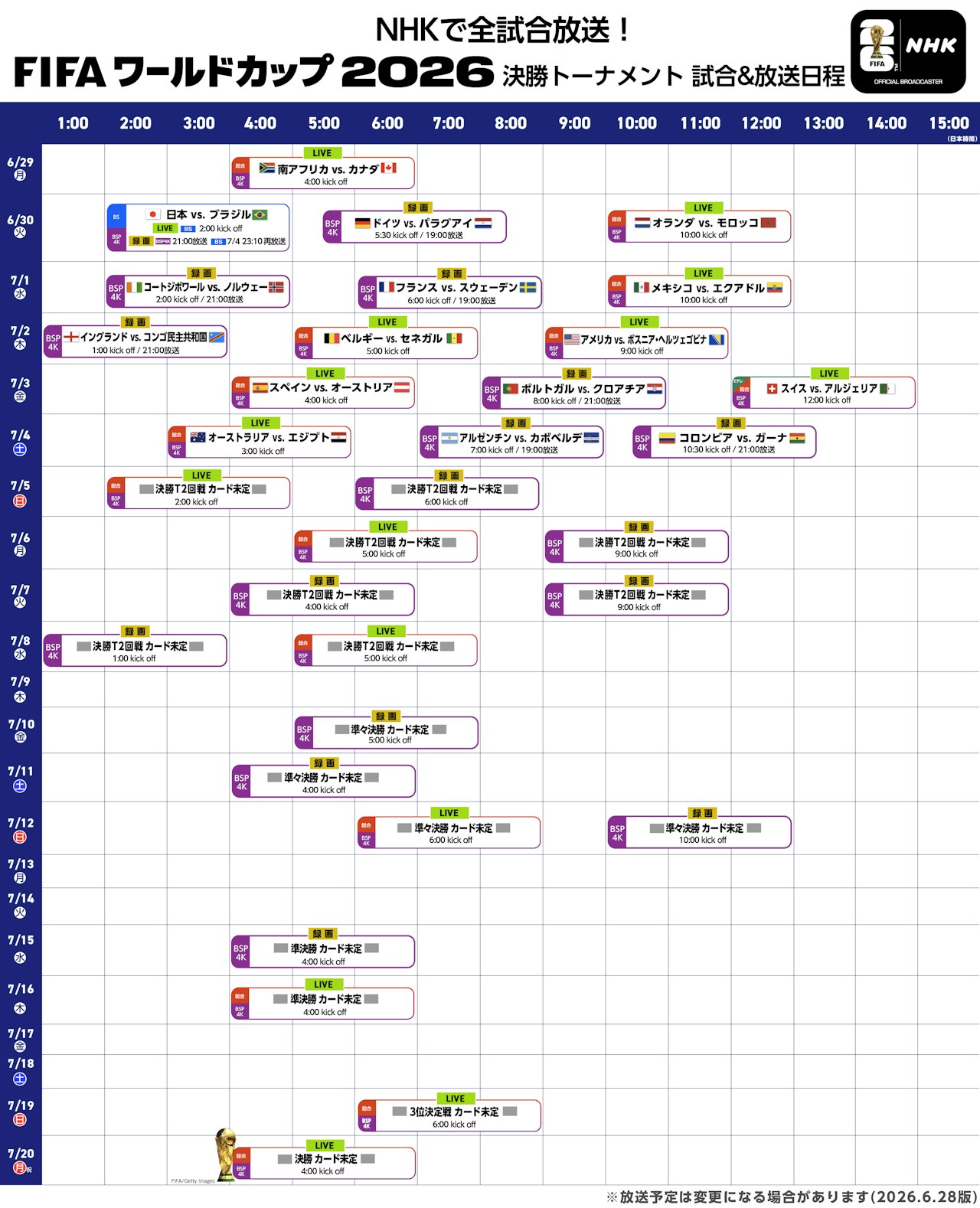Click the 5:30 kick off / 19:00放送 text
Viewport: 980px width, 1208px height.
[419, 235]
